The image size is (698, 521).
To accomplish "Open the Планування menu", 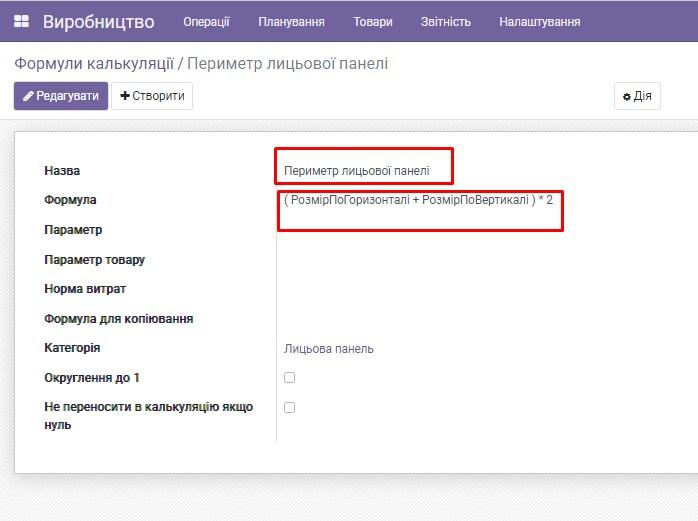I will coord(292,22).
